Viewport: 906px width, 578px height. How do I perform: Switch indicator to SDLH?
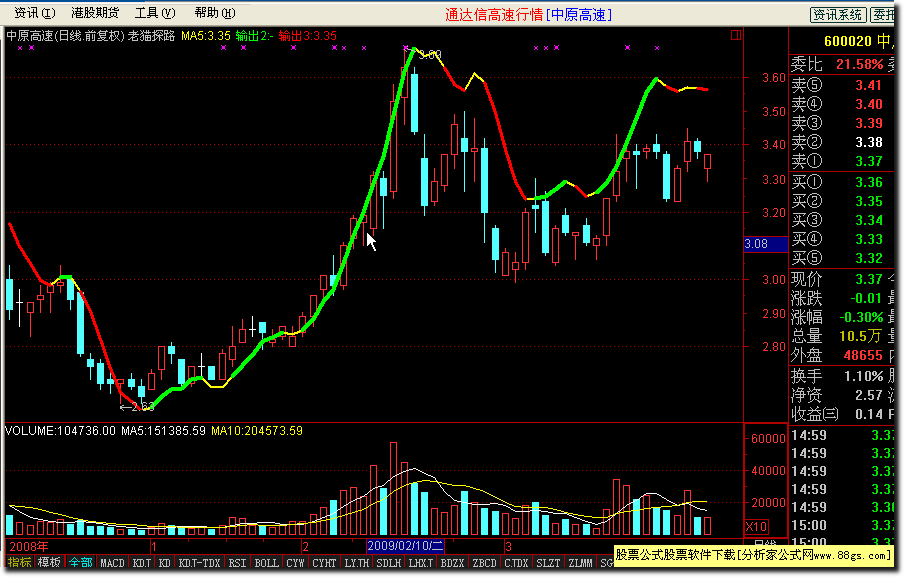pos(389,562)
